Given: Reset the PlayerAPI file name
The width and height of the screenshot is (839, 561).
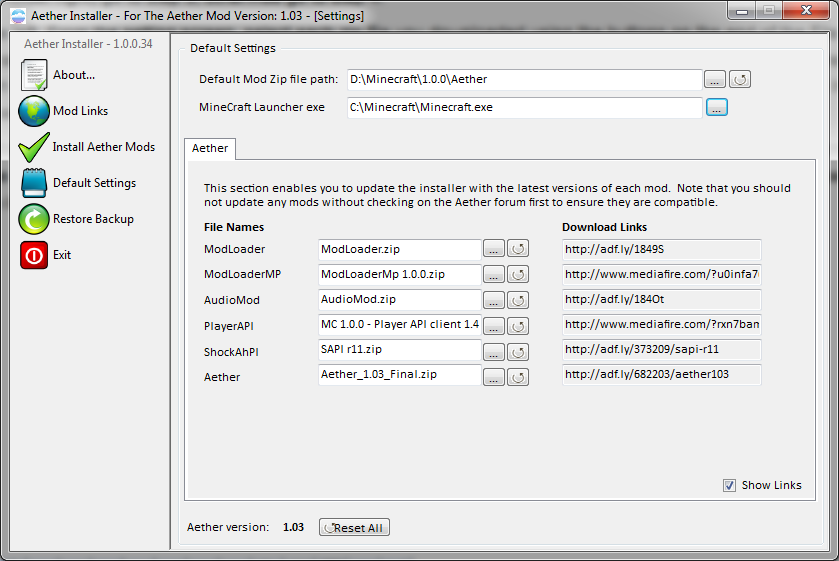Looking at the screenshot, I should (x=518, y=326).
